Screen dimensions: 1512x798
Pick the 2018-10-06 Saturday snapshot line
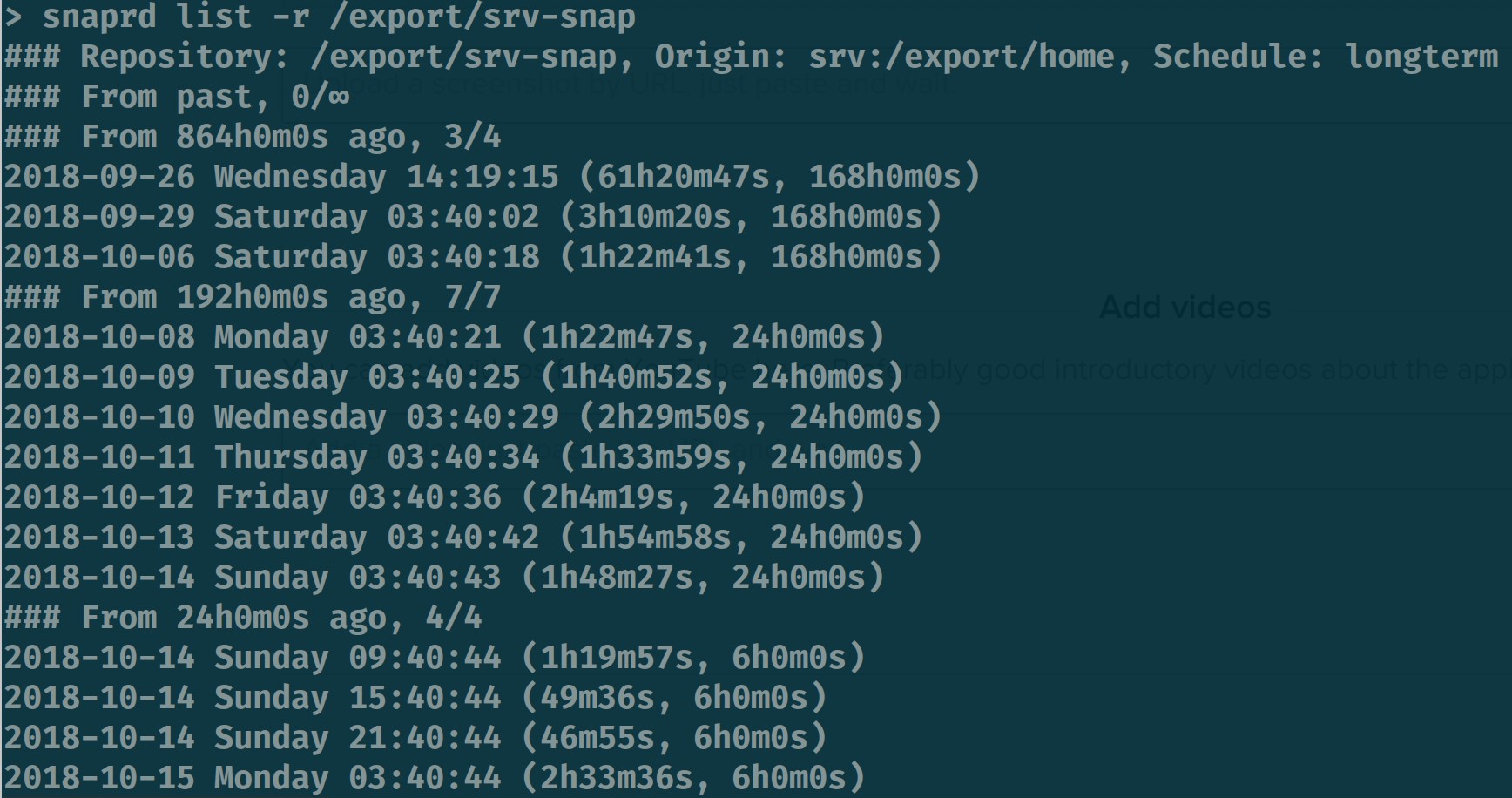click(x=473, y=257)
